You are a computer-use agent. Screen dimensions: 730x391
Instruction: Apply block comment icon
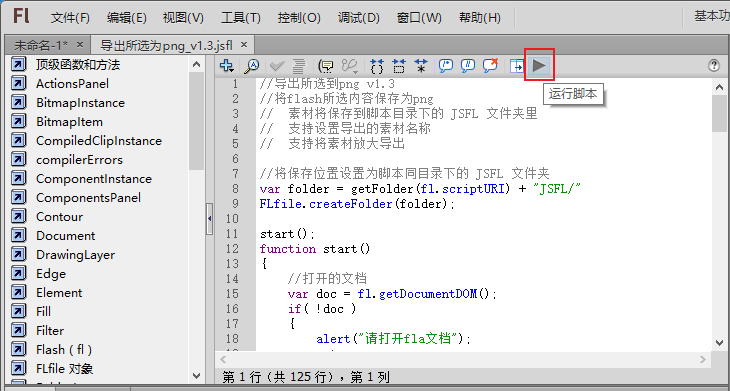click(x=446, y=66)
